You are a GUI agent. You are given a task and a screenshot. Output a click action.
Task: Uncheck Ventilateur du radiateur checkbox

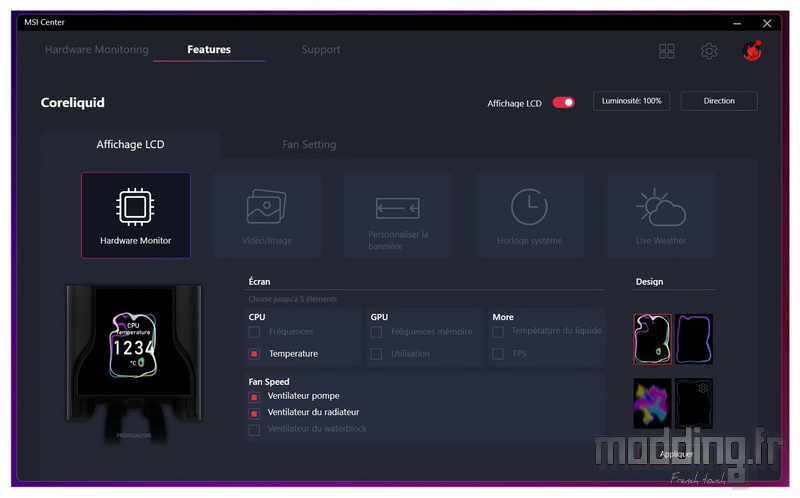(x=254, y=413)
